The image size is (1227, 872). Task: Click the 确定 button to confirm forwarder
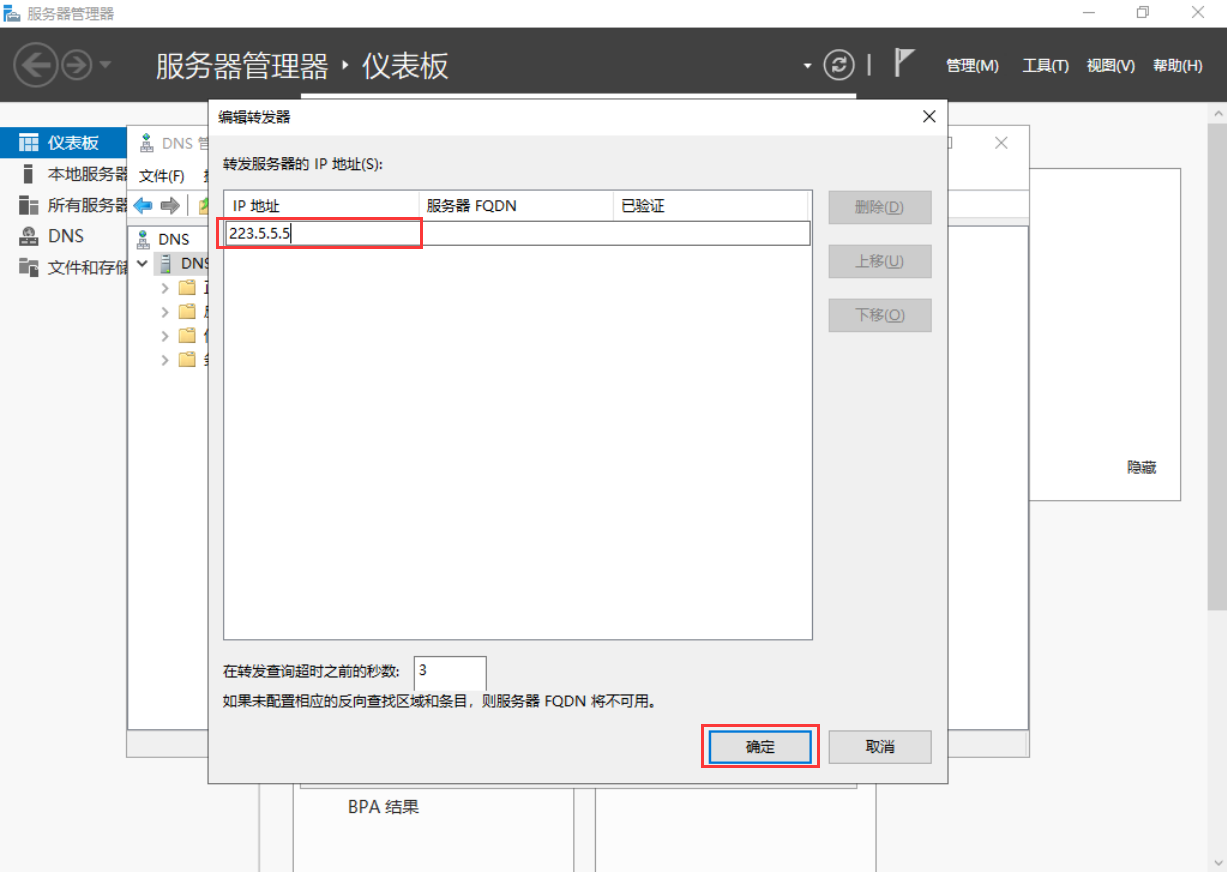(760, 747)
